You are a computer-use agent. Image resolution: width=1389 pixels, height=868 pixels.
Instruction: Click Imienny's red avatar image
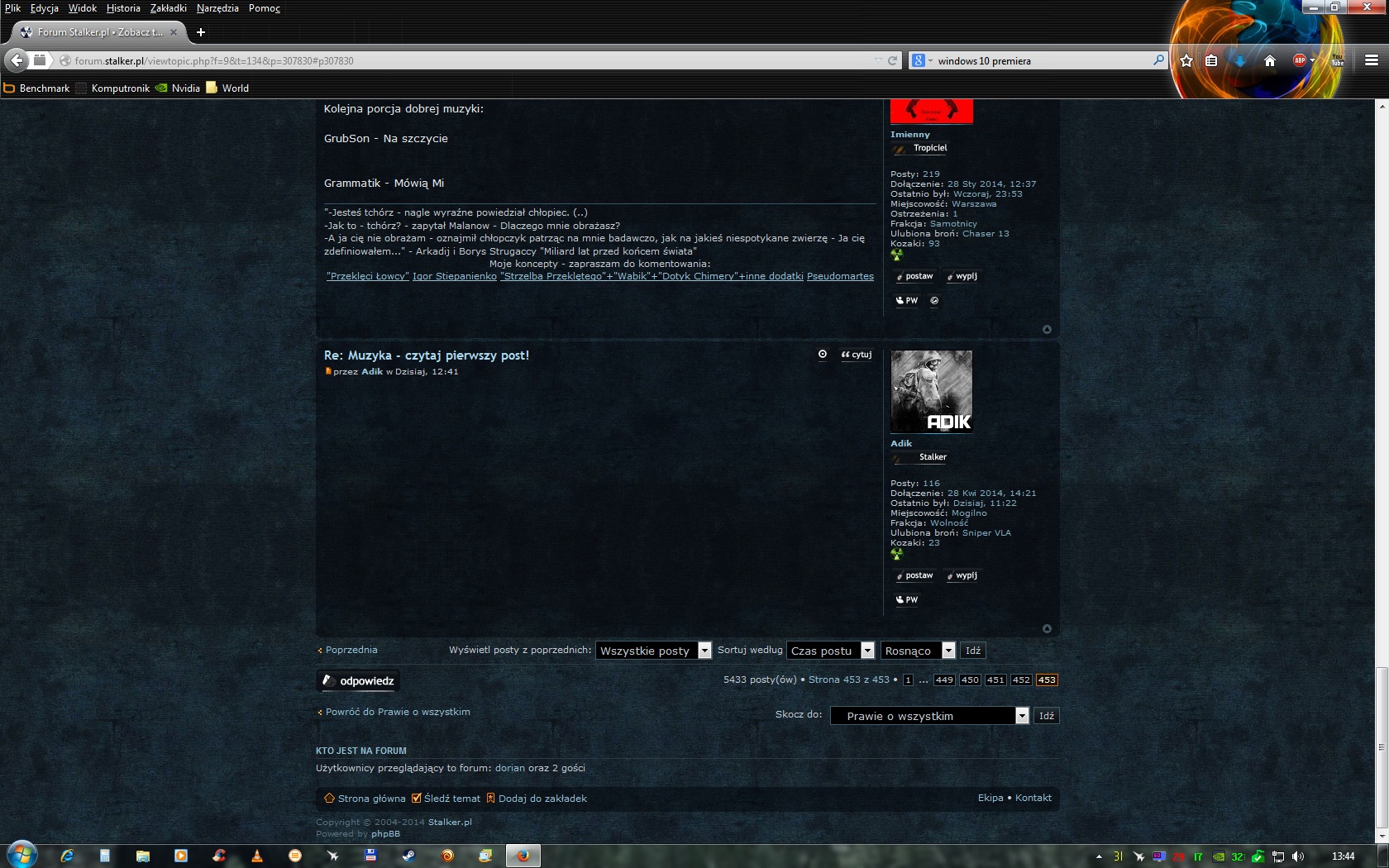pos(932,111)
